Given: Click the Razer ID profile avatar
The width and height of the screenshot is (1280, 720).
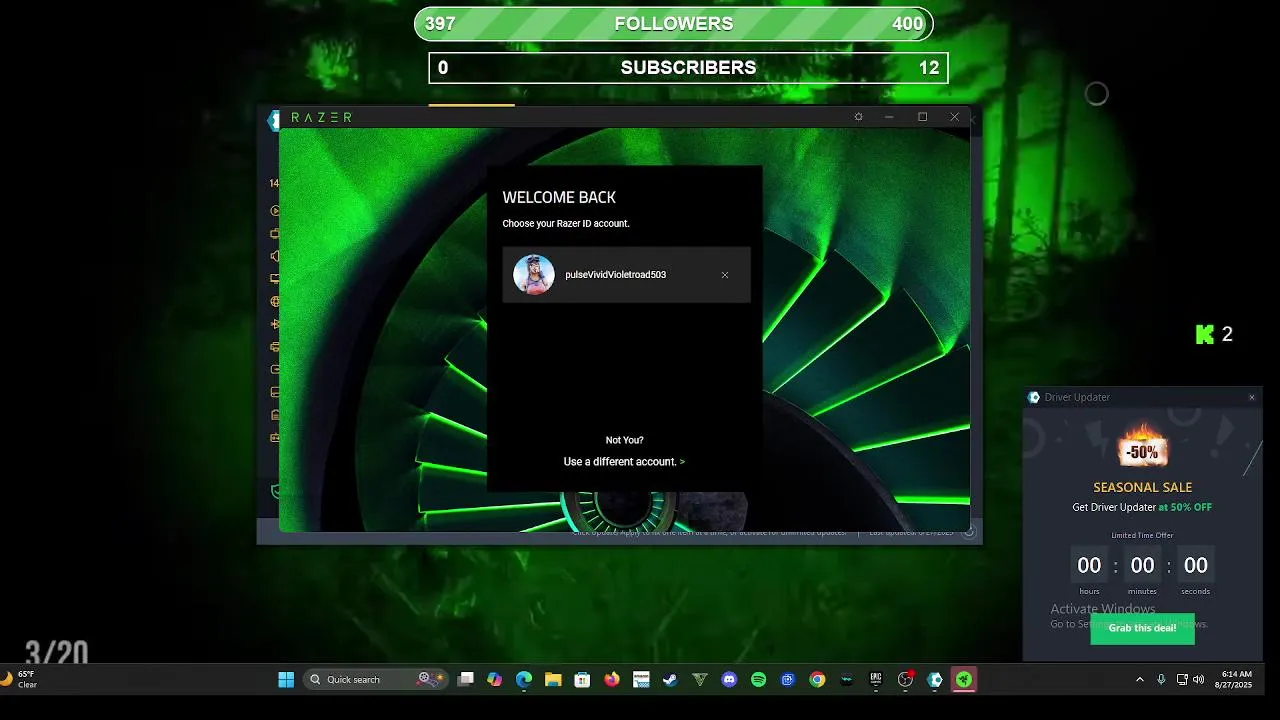Looking at the screenshot, I should pyautogui.click(x=534, y=275).
